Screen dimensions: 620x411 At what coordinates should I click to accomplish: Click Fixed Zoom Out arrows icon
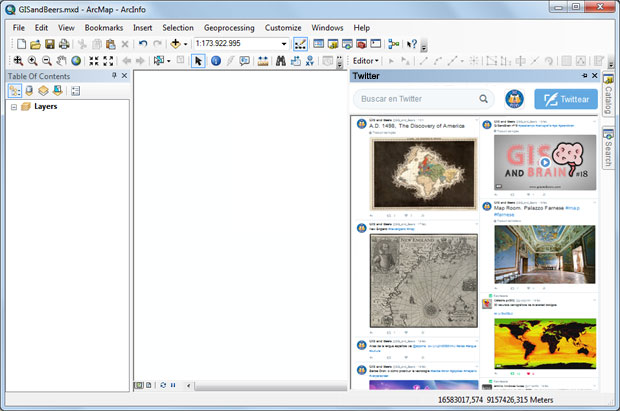(x=108, y=61)
